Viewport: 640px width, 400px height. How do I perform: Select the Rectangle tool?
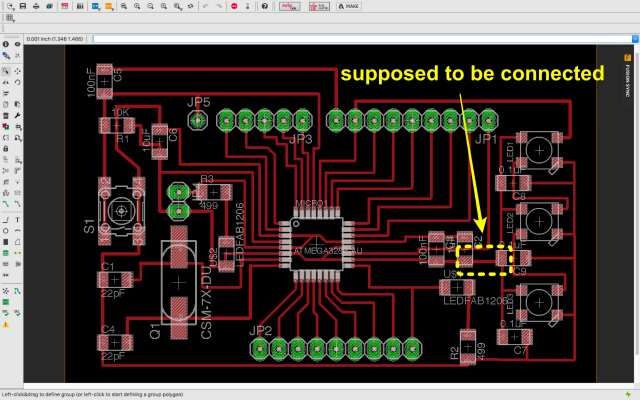pyautogui.click(x=6, y=242)
